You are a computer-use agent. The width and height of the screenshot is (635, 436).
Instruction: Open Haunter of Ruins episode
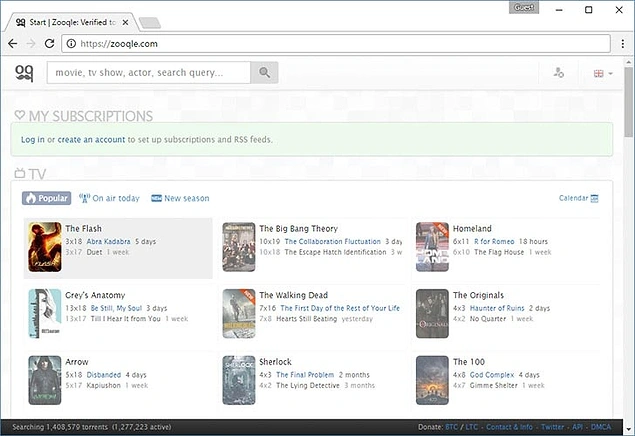click(497, 308)
